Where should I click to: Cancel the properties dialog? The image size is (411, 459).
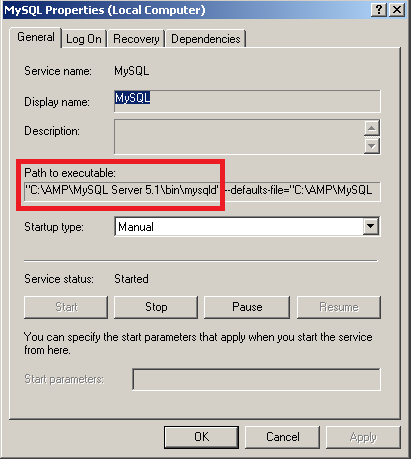(x=282, y=437)
